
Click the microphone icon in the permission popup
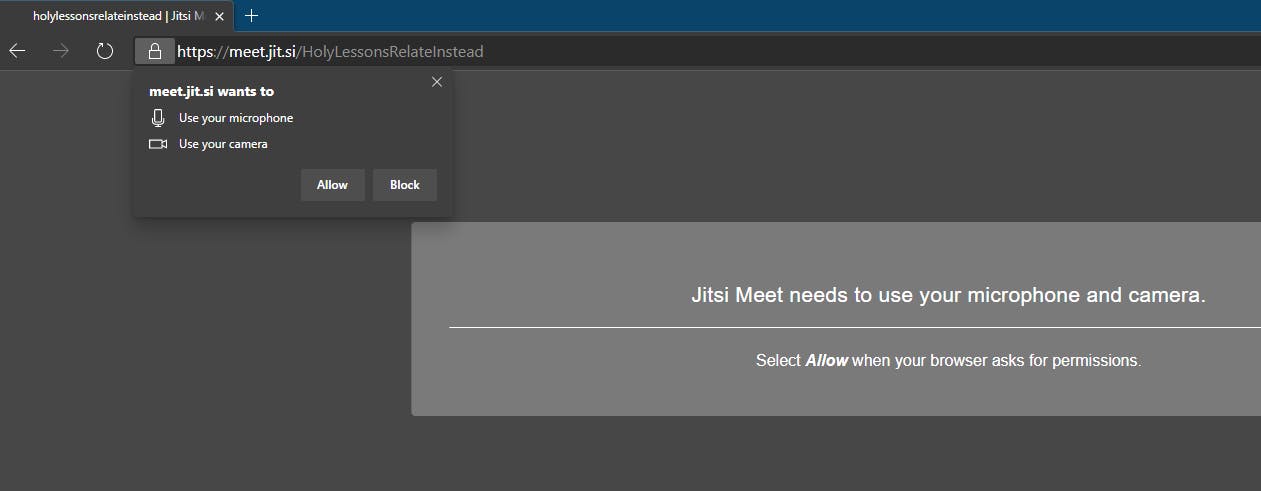click(x=158, y=118)
